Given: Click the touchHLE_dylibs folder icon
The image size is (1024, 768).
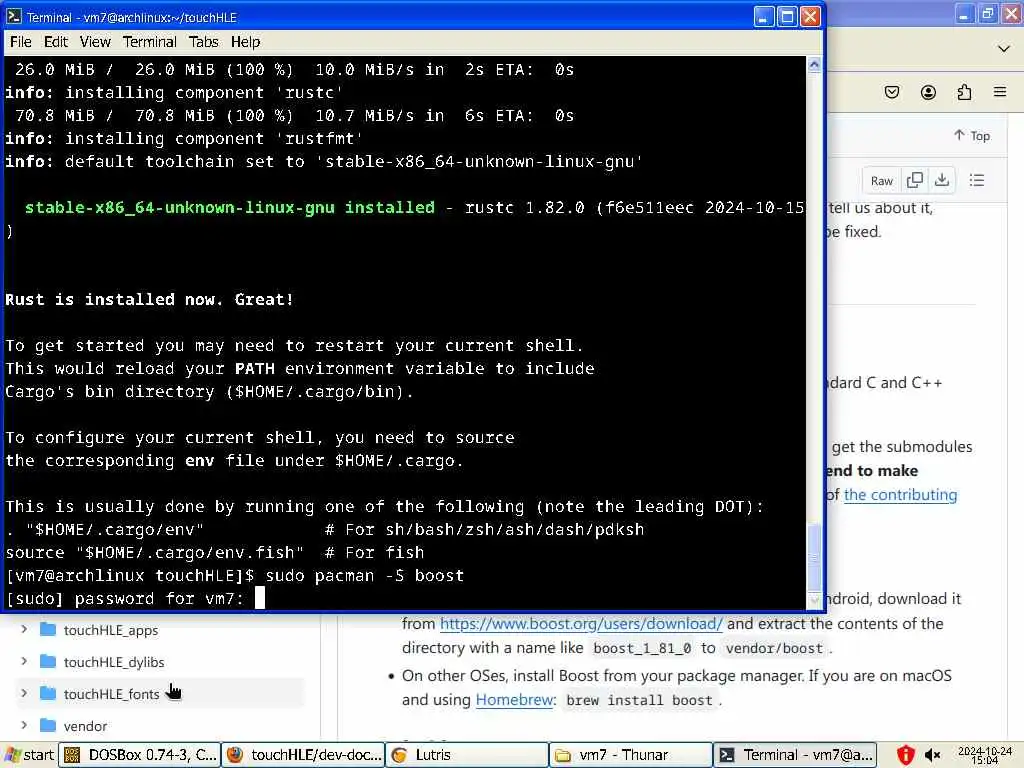Looking at the screenshot, I should pyautogui.click(x=48, y=662).
